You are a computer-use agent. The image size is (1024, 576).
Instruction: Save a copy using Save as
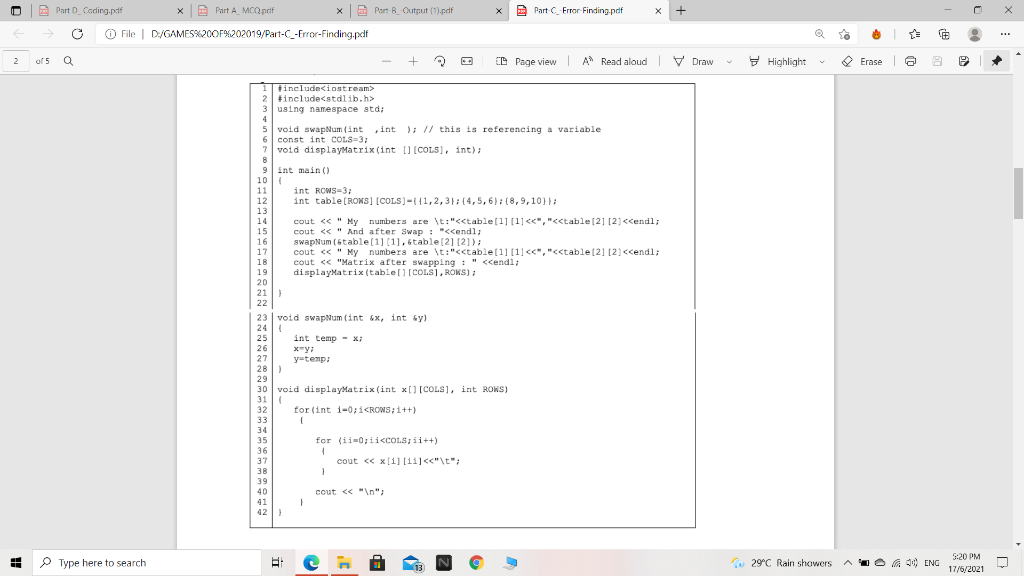pos(963,61)
